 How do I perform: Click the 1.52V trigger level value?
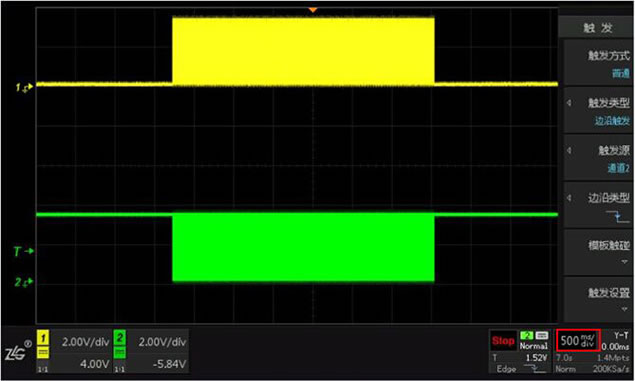coord(536,358)
